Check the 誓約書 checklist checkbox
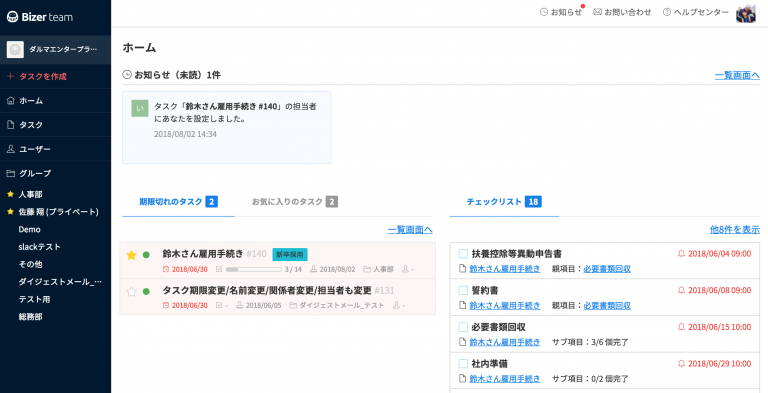The width and height of the screenshot is (768, 393). (463, 291)
